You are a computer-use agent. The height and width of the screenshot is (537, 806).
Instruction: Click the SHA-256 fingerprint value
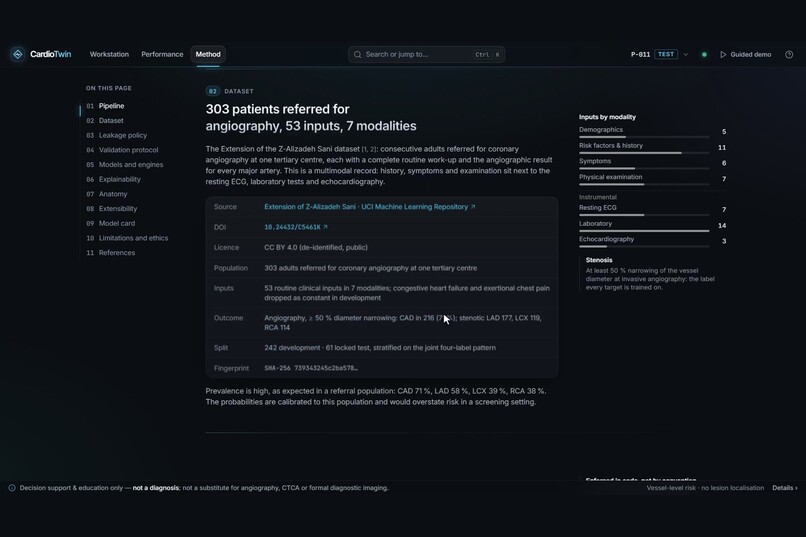[311, 368]
